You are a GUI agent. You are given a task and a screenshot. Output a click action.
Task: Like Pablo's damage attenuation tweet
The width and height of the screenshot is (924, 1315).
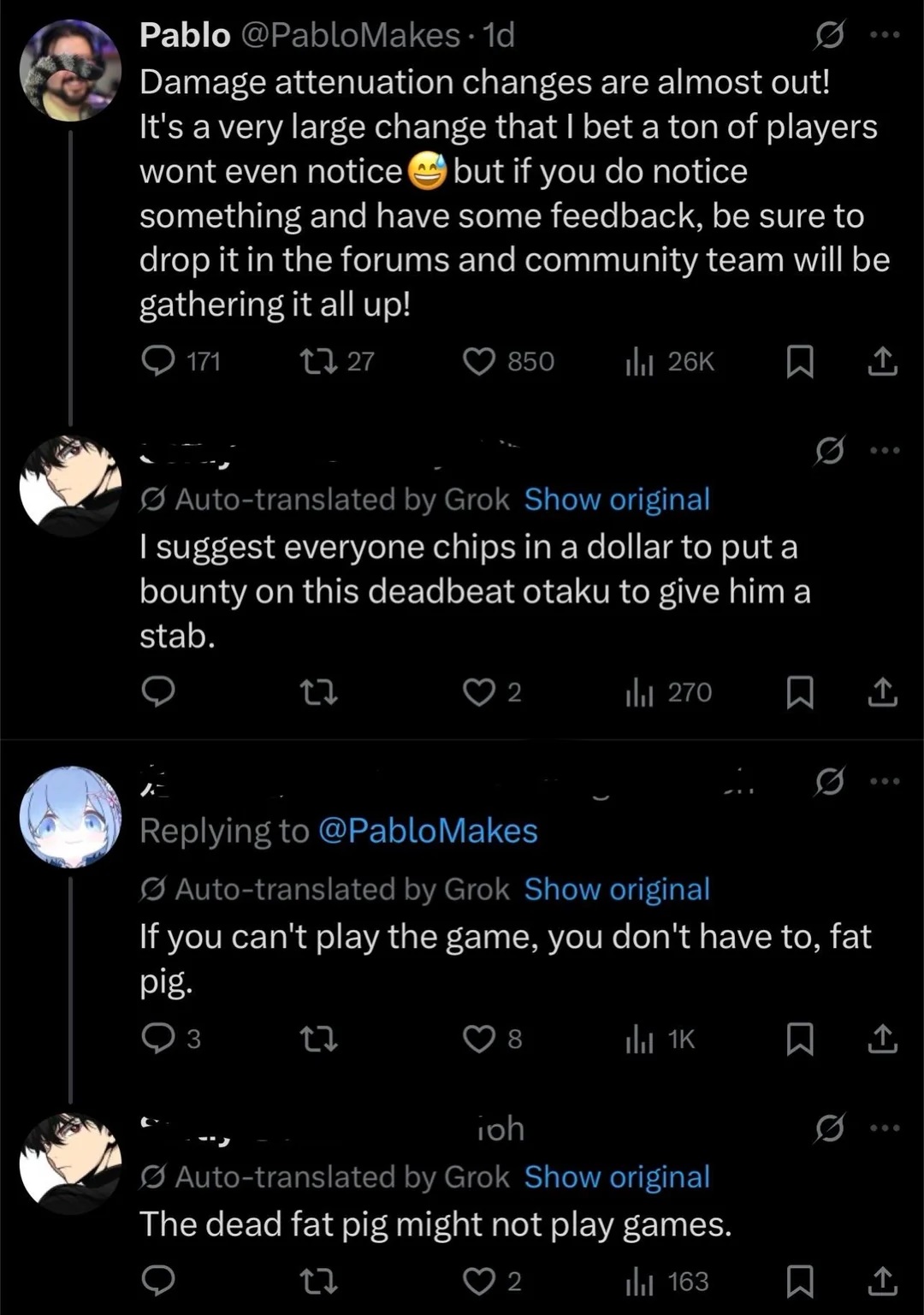479,362
